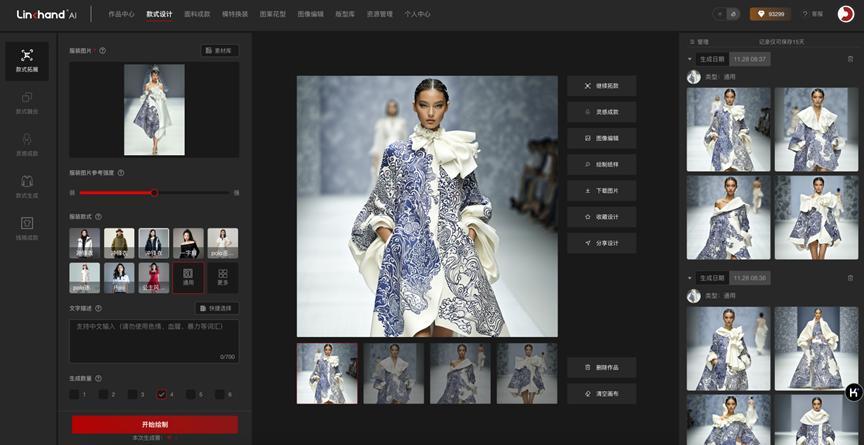
Task: Click the user avatar in top bar
Action: pyautogui.click(x=845, y=14)
